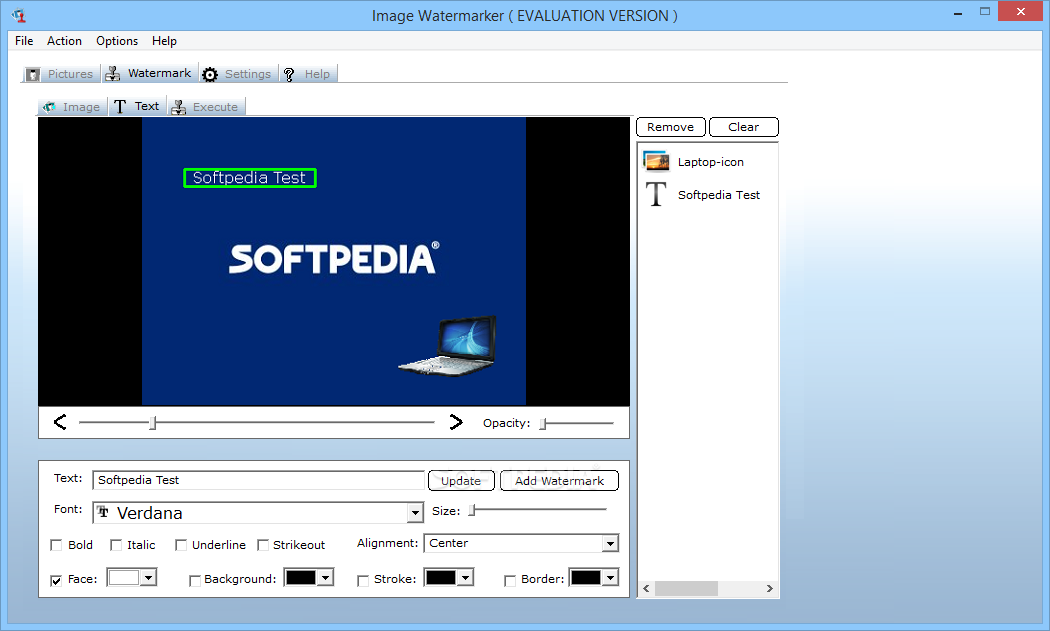The height and width of the screenshot is (631, 1050).
Task: Open the Verdana font dropdown arrow
Action: click(415, 514)
